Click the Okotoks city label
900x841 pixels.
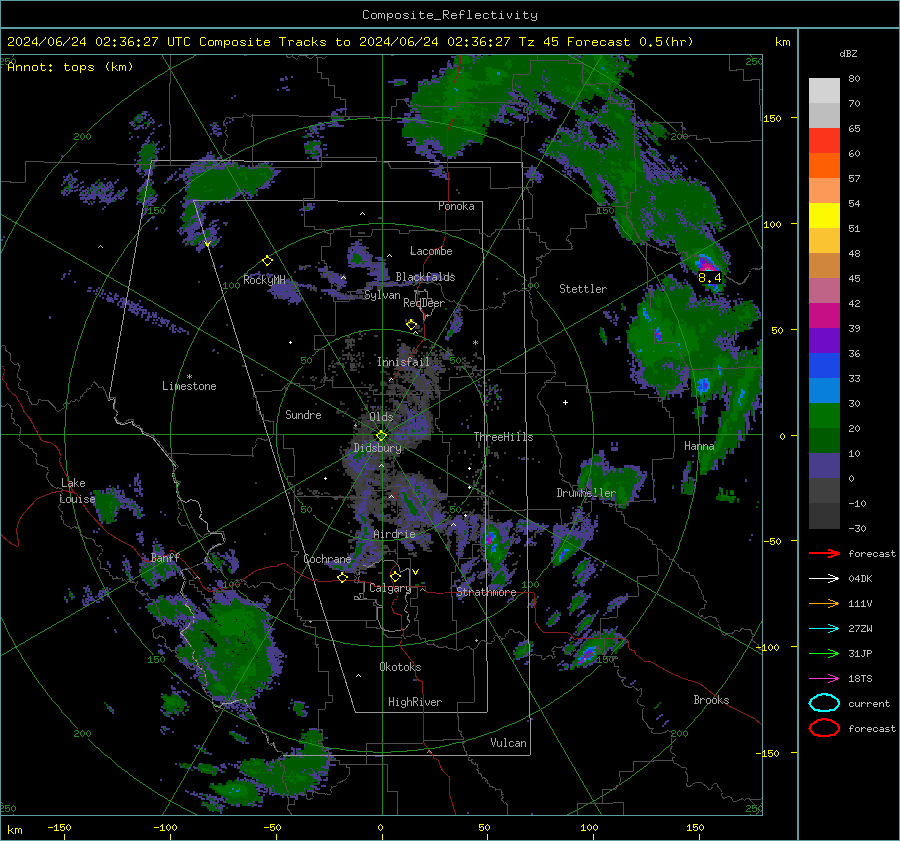tap(400, 667)
